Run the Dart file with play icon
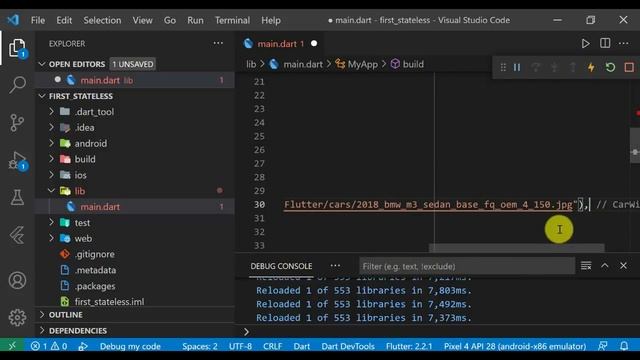Screen dimensions: 640x360 [x=585, y=43]
